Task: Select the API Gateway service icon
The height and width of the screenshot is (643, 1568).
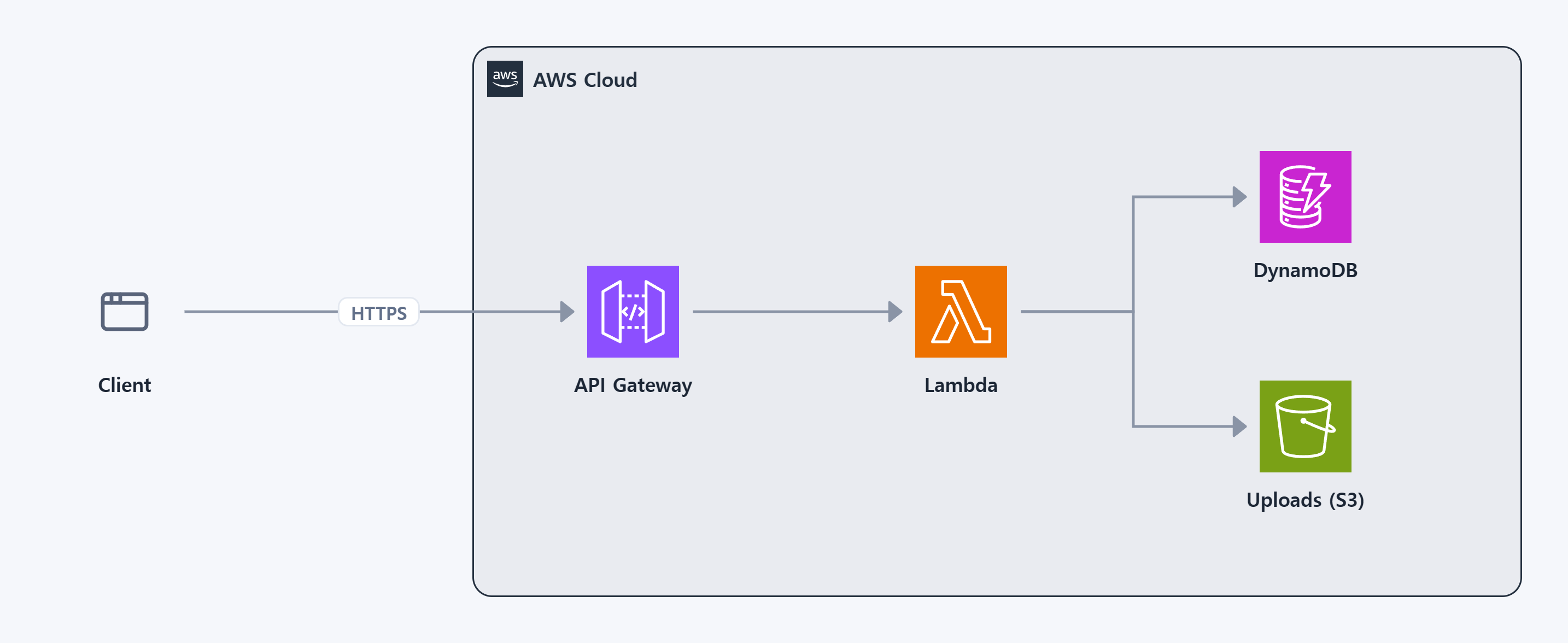Action: [633, 311]
